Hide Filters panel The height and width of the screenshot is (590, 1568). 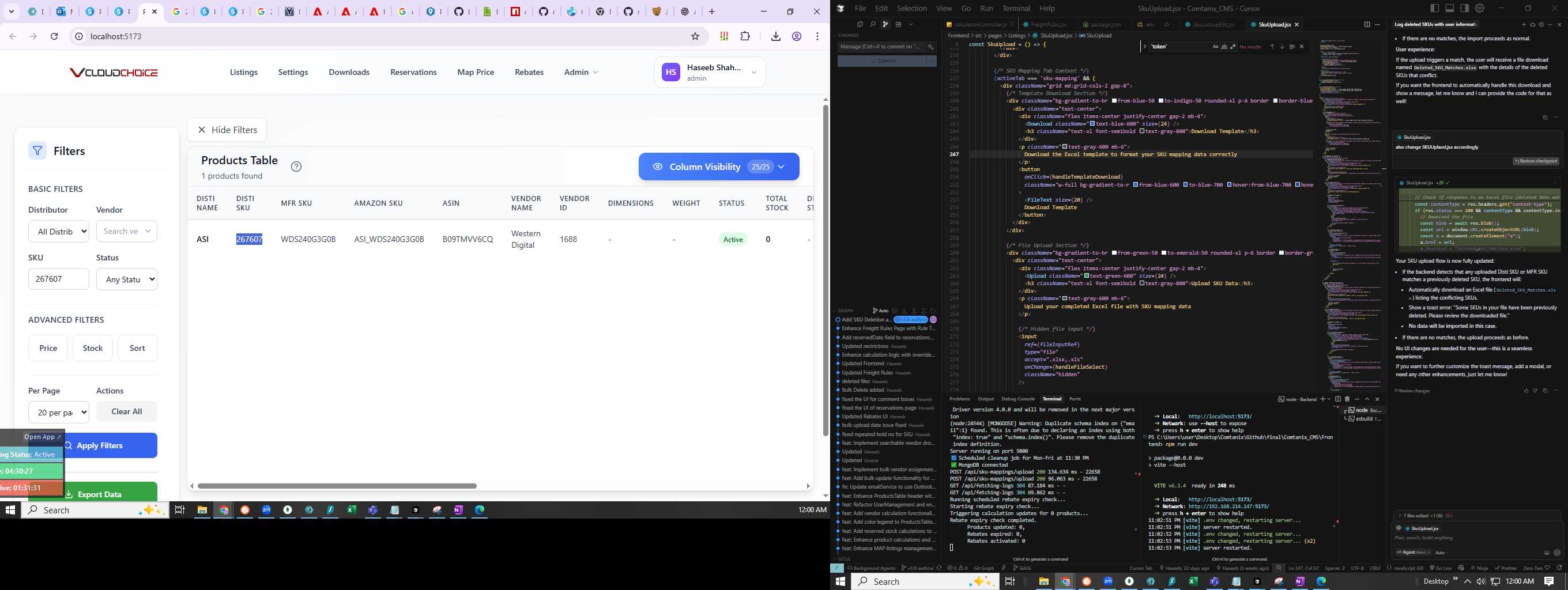[227, 130]
